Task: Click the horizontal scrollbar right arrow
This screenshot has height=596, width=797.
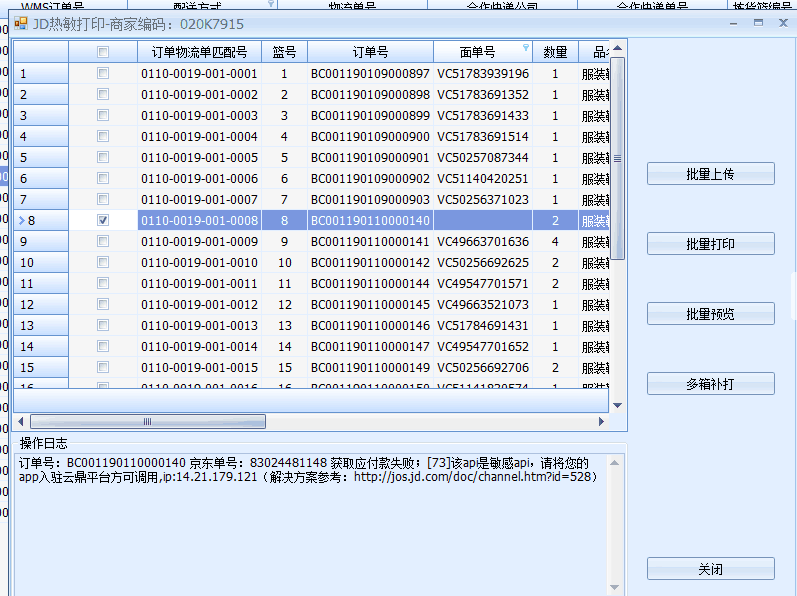Action: pos(601,421)
